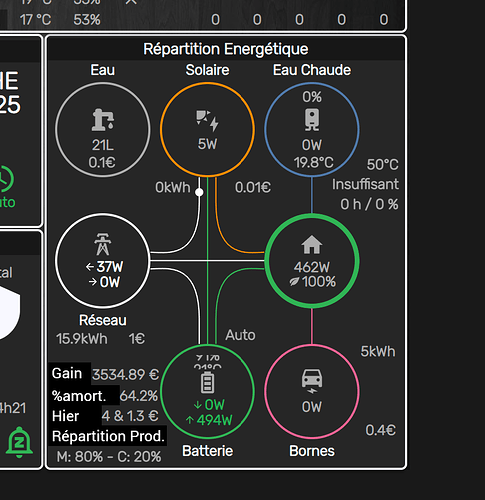Viewport: 485px width, 500px height.
Task: Open the 462W home consumption value
Action: (x=312, y=267)
